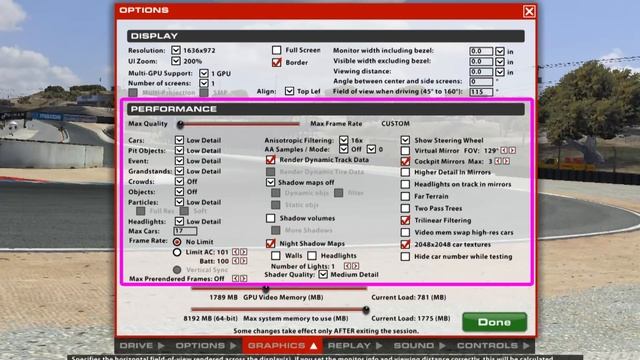The width and height of the screenshot is (640, 360).
Task: Adjust the GPU Video Memory slider
Action: tap(266, 289)
